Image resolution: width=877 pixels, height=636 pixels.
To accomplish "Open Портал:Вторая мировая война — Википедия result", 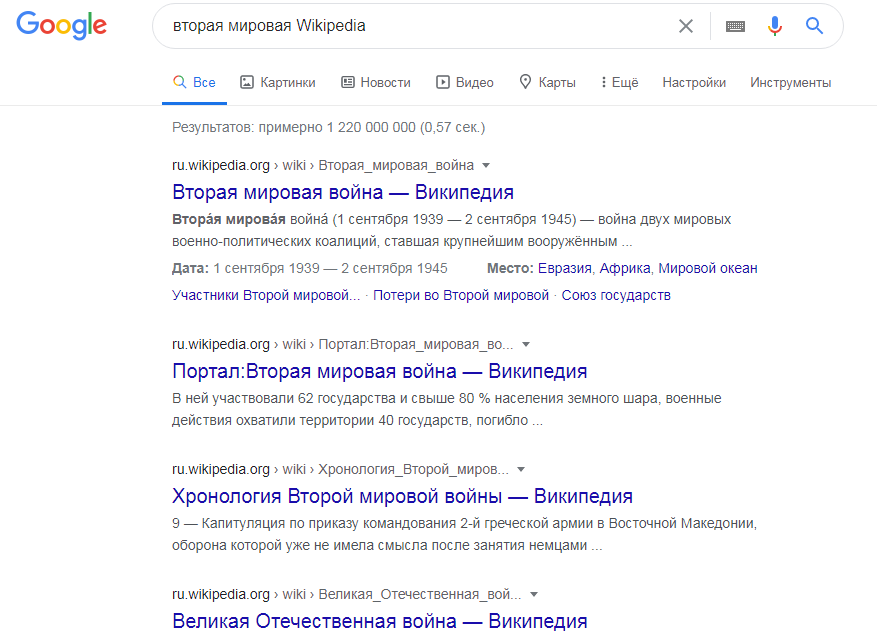I will click(x=380, y=371).
